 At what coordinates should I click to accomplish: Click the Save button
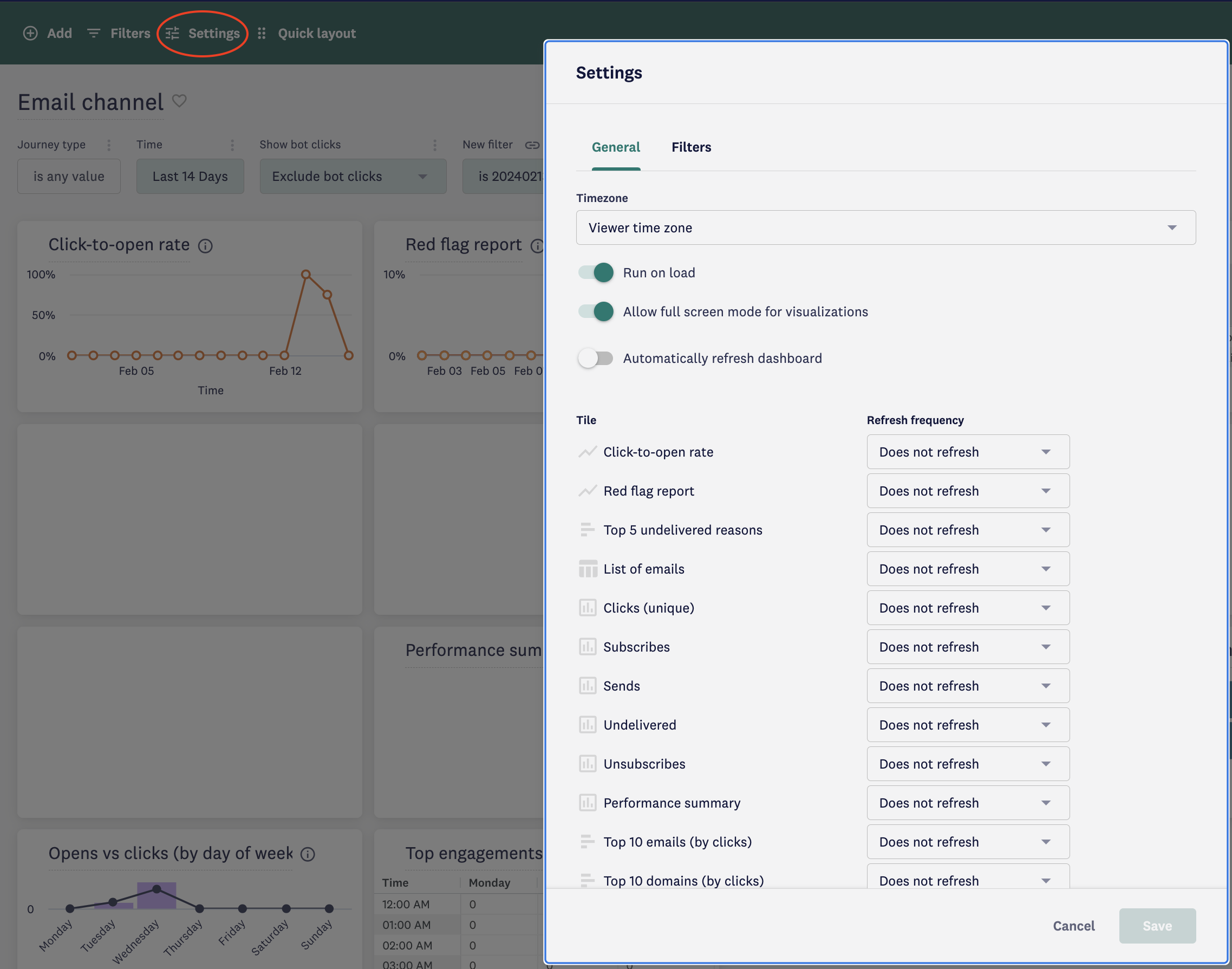pos(1157,925)
